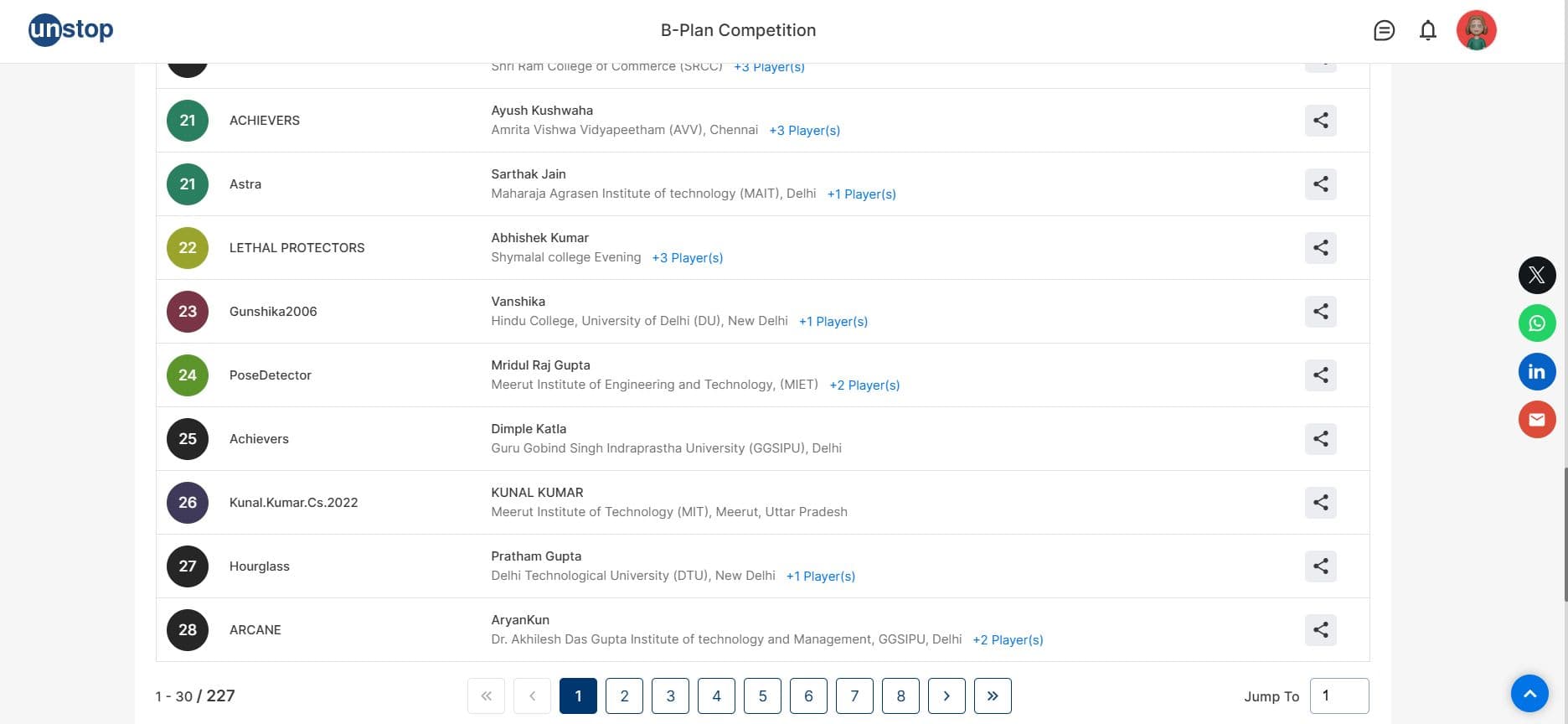Open the user profile avatar

point(1476,31)
